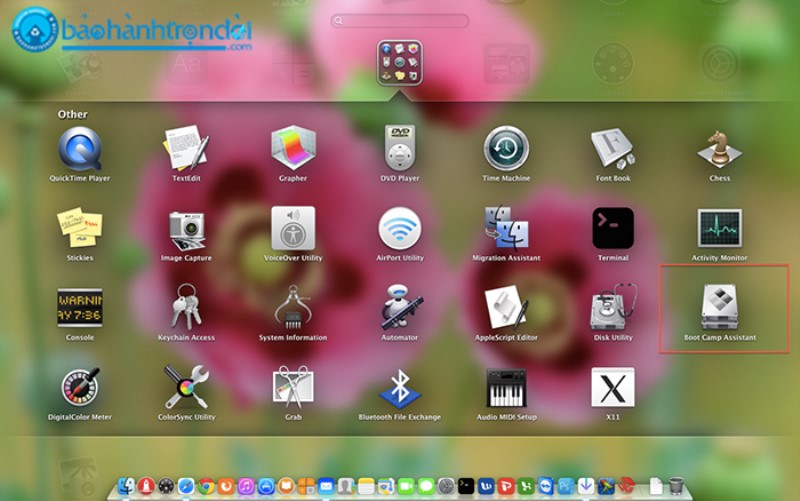Screen dimensions: 800x501
Task: Open Messages from the Dock
Action: pos(426,486)
